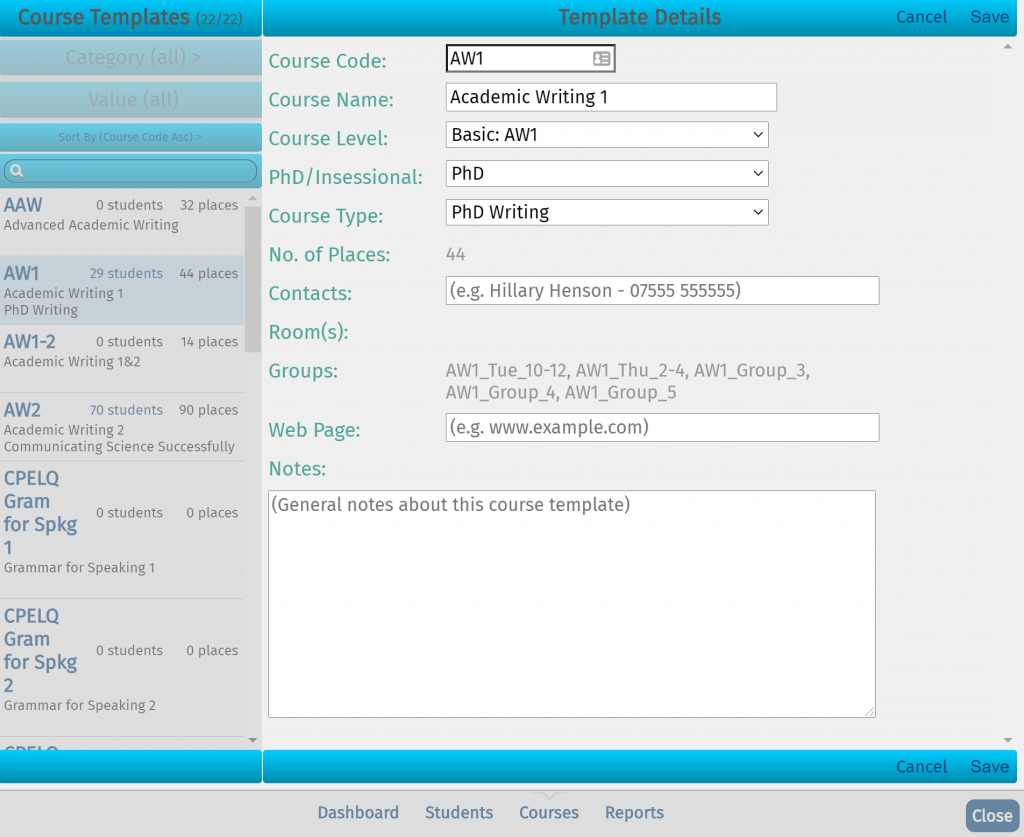
Task: Open the Students tab
Action: [458, 812]
